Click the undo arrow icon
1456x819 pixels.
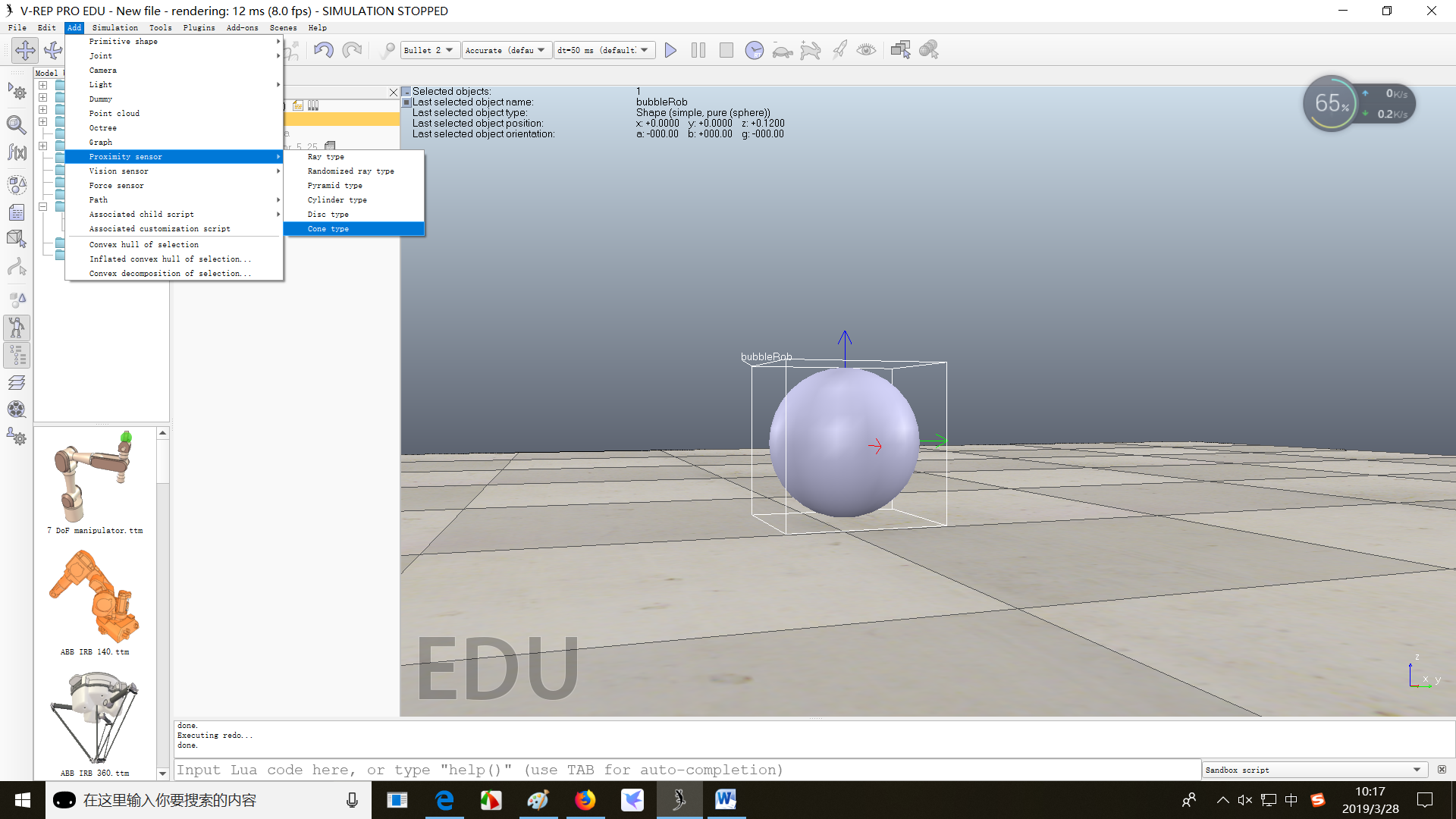click(x=324, y=50)
